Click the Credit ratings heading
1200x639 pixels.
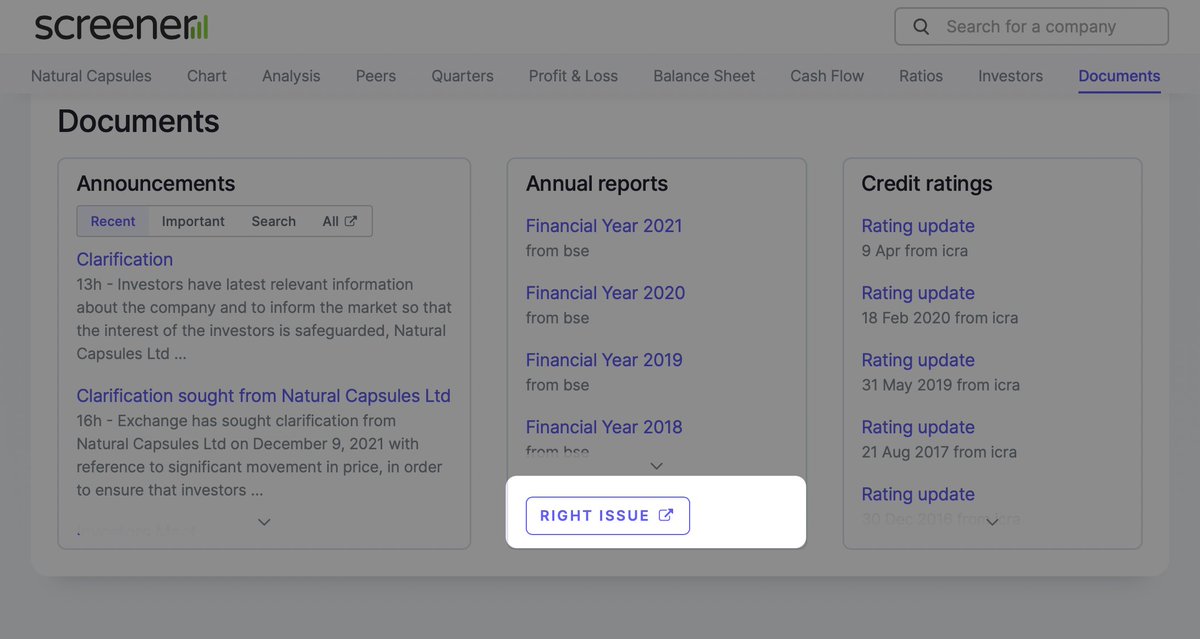pyautogui.click(x=927, y=184)
